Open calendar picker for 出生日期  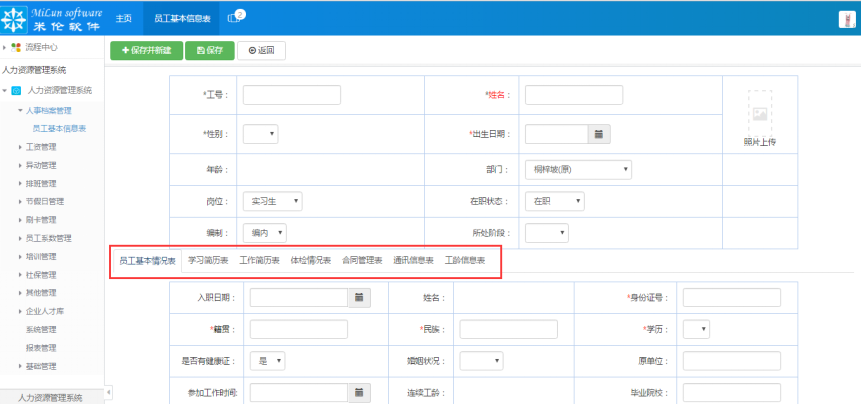tap(598, 133)
